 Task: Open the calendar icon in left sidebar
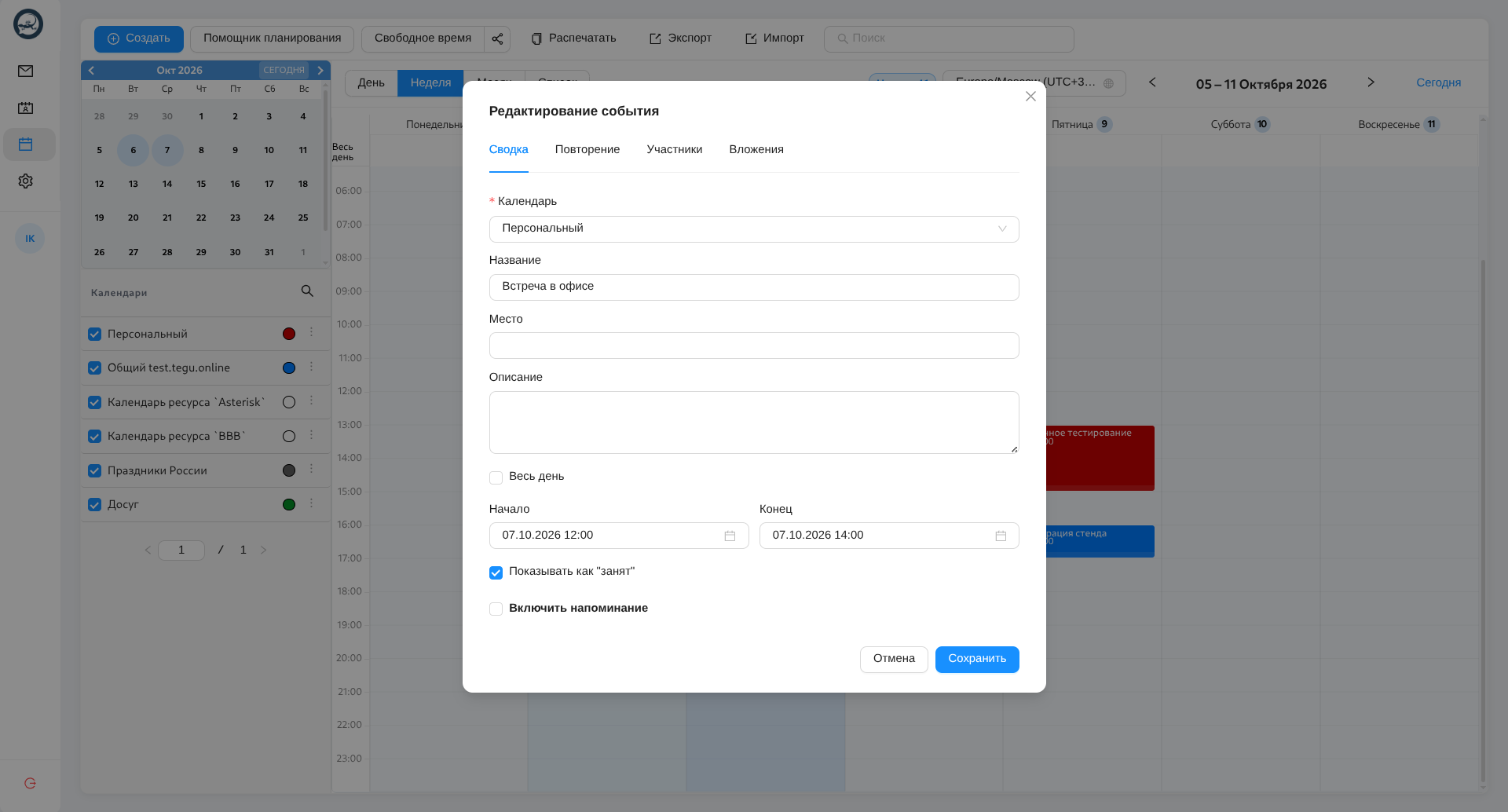click(x=26, y=144)
